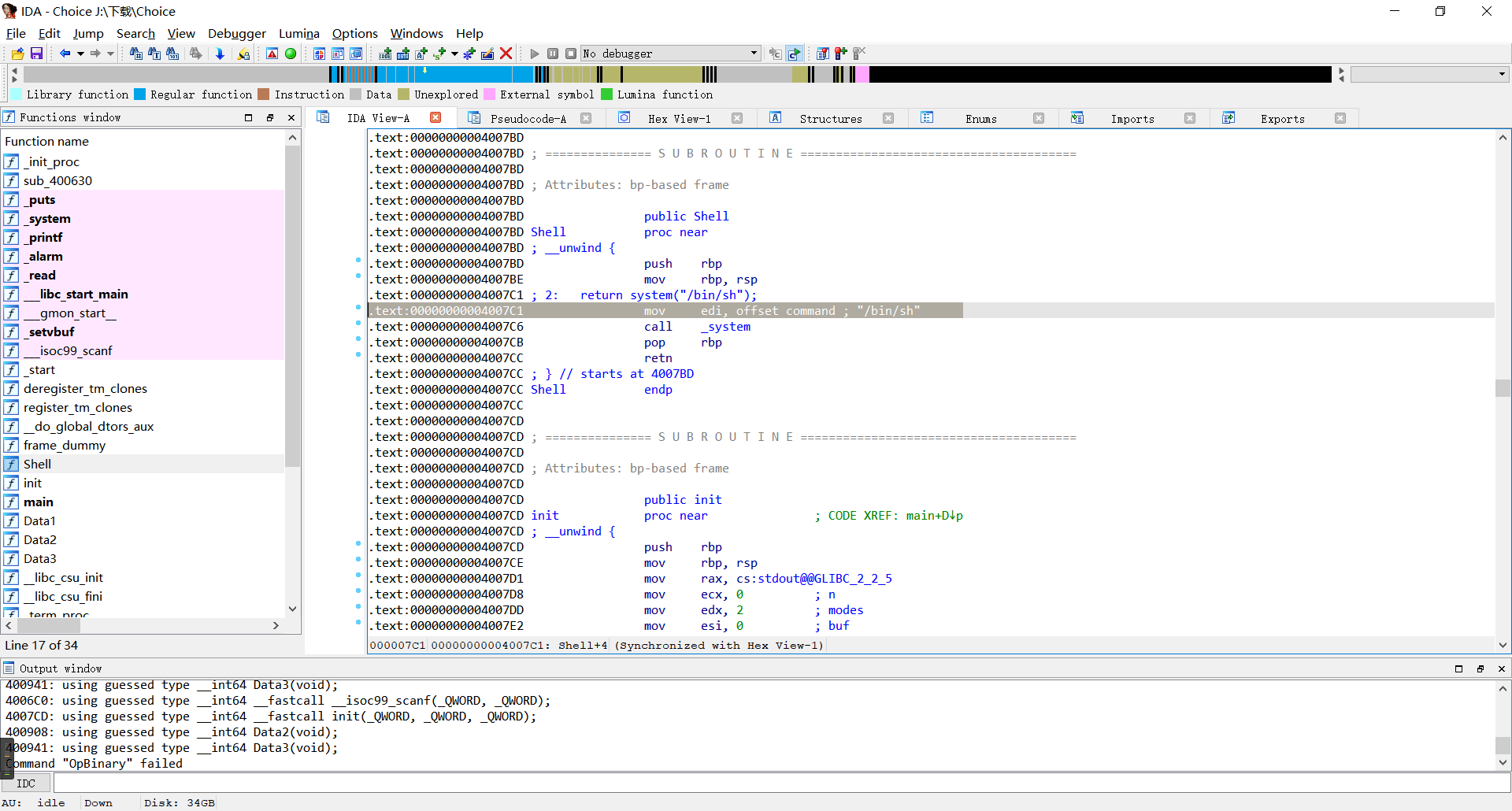Click the blue down arrow toolbar icon
Screen dimensions: 1512x811
[x=220, y=54]
